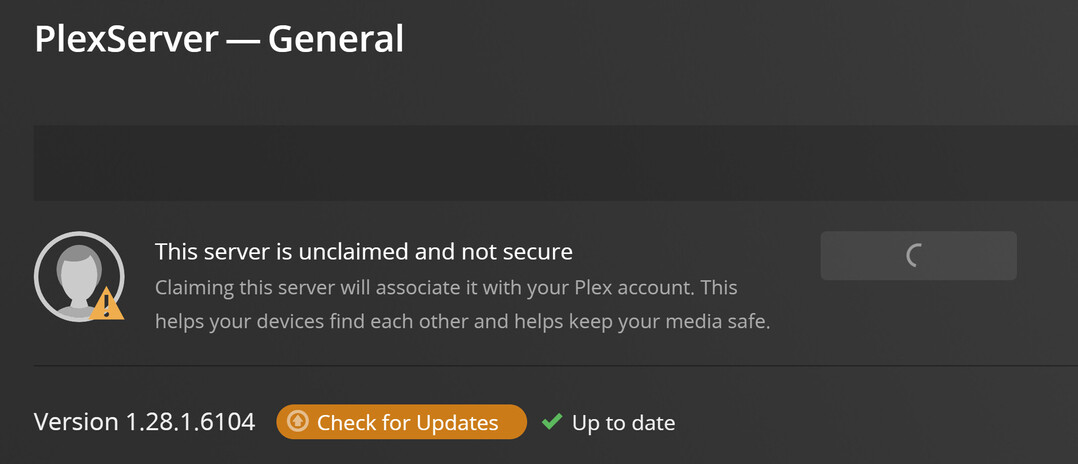Click the horizontal divider above the version row

[540, 366]
